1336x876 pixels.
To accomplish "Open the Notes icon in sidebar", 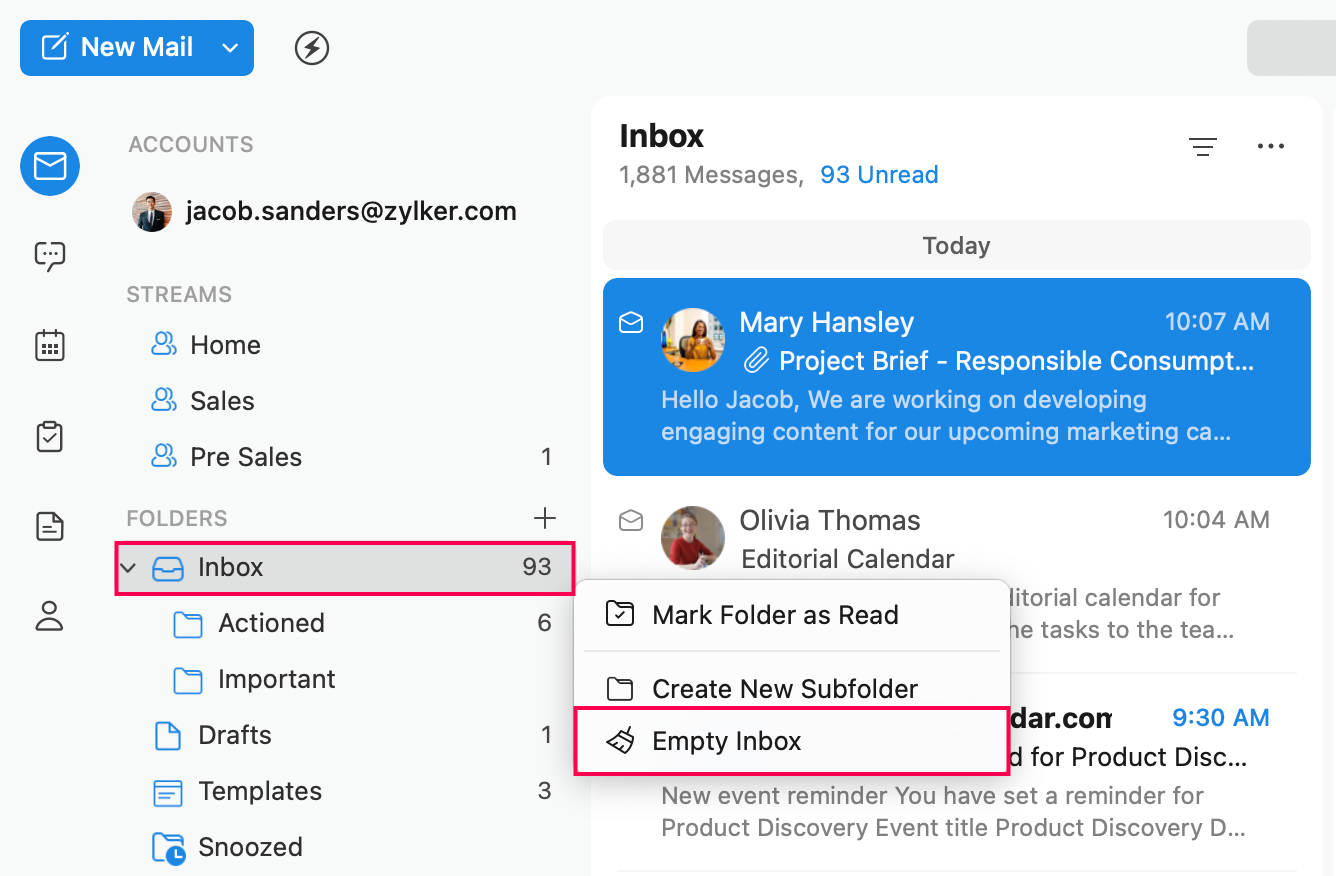I will pos(49,526).
